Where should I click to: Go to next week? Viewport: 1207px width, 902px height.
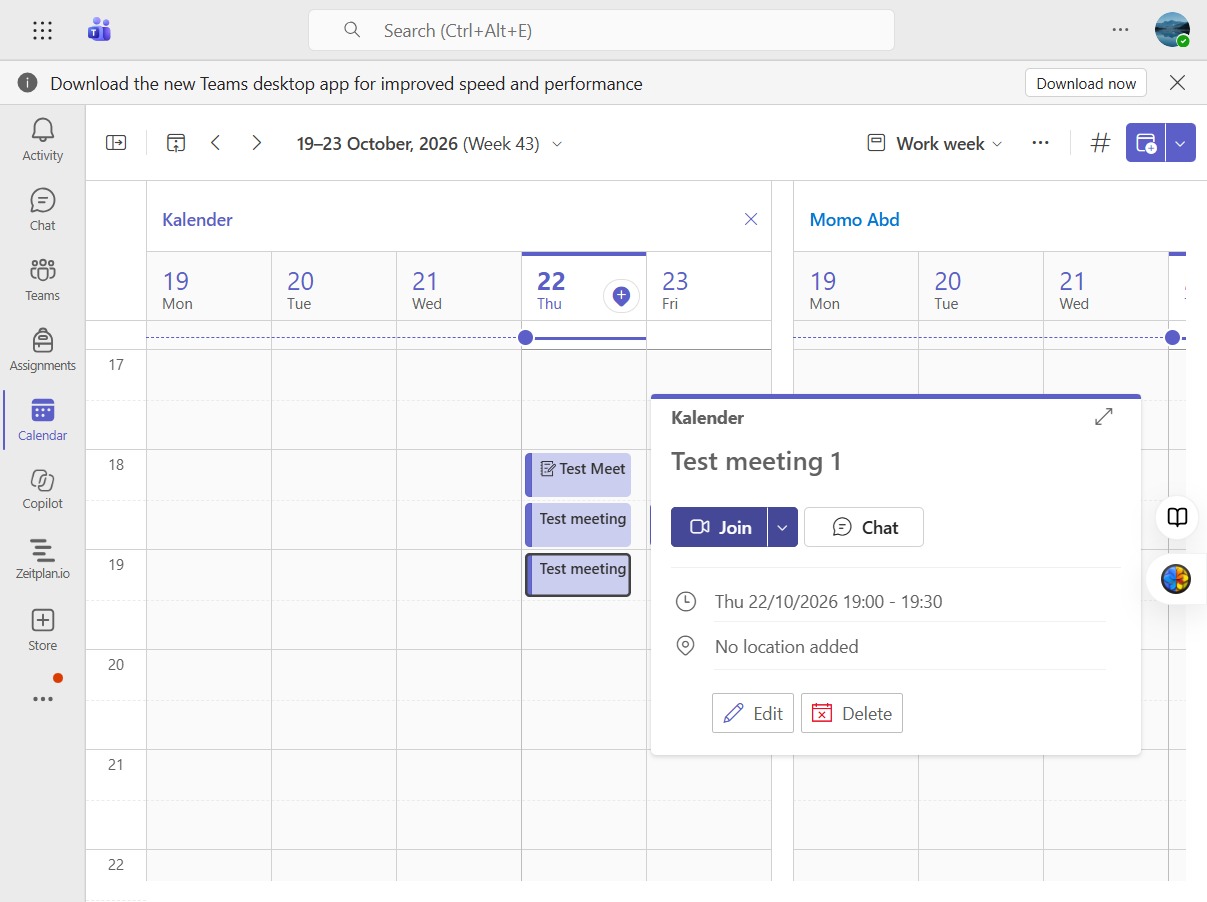[x=257, y=143]
